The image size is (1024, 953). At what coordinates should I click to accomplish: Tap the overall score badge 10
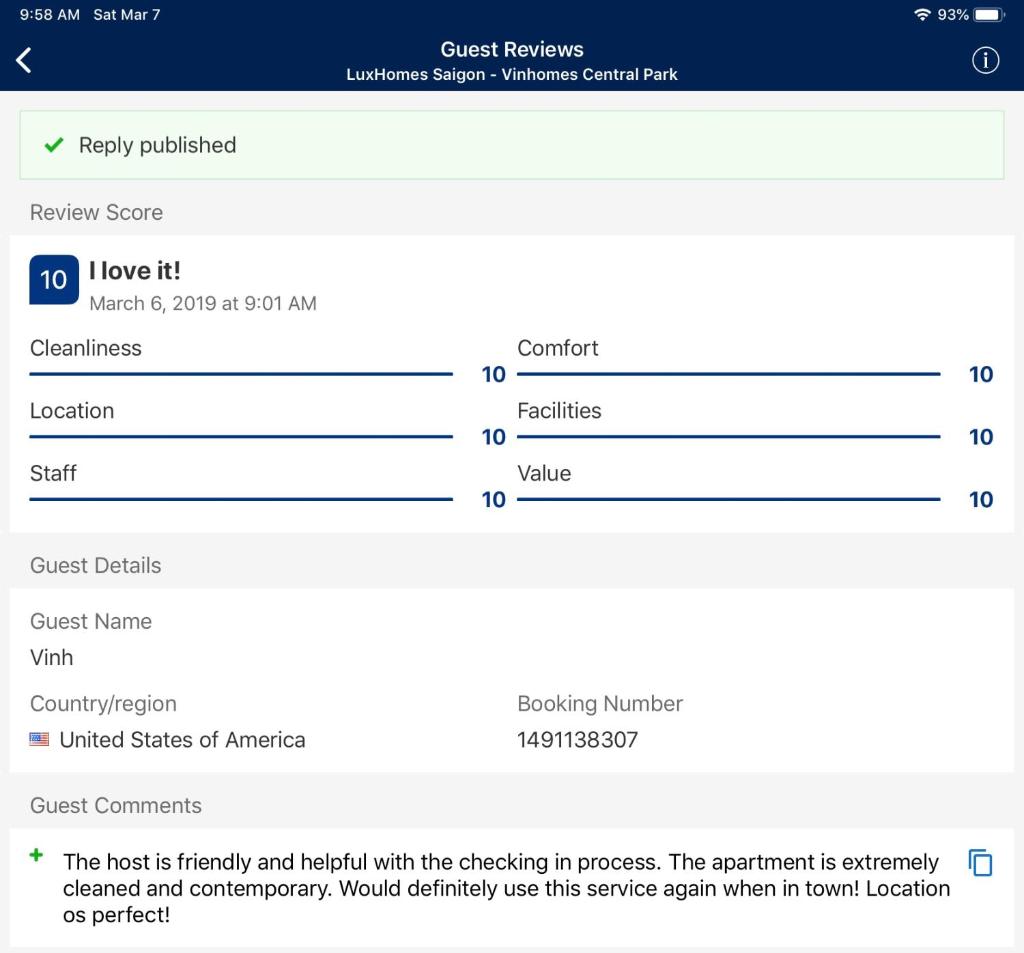[54, 280]
